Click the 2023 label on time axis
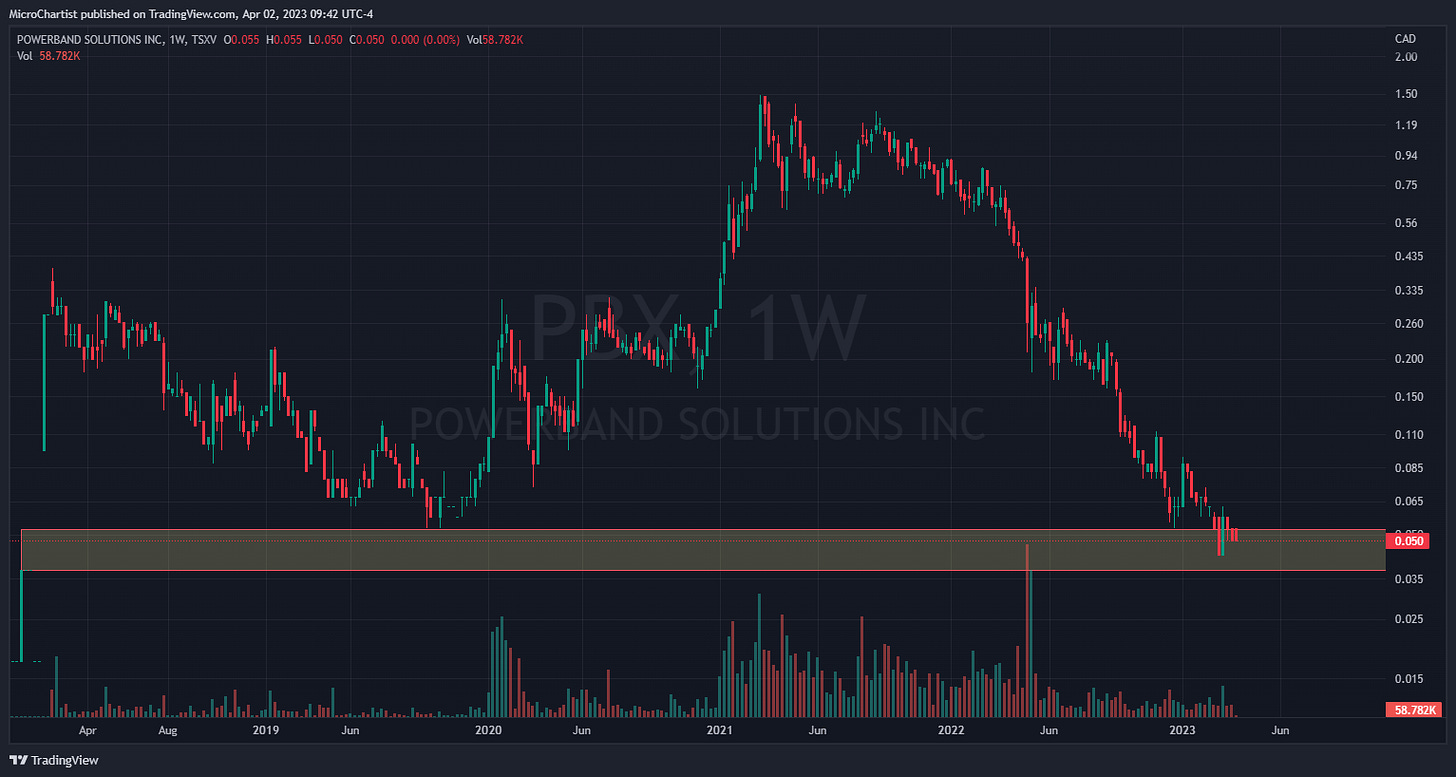Image resolution: width=1456 pixels, height=777 pixels. click(x=1183, y=731)
